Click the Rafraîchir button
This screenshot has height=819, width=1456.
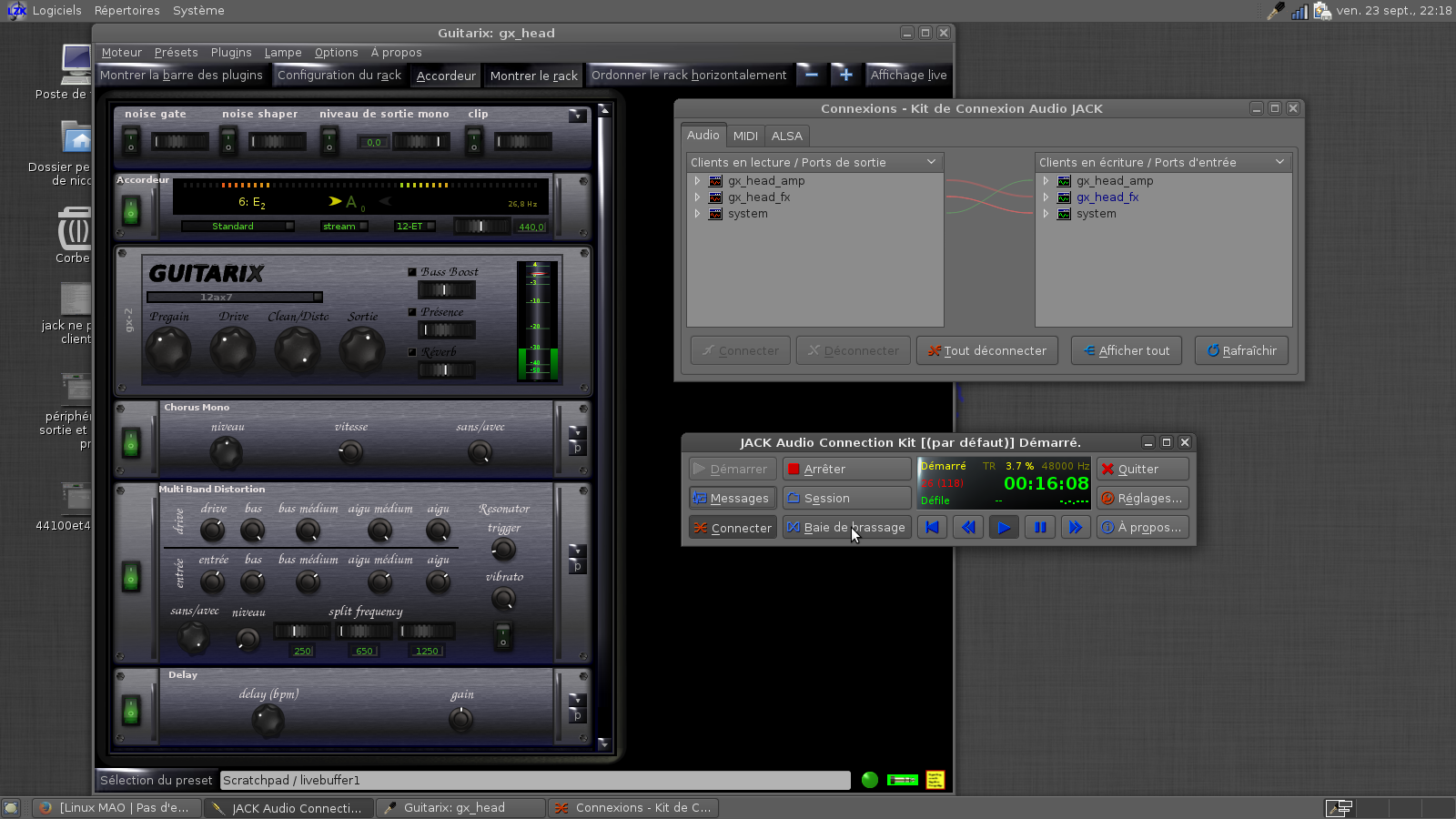[1241, 350]
